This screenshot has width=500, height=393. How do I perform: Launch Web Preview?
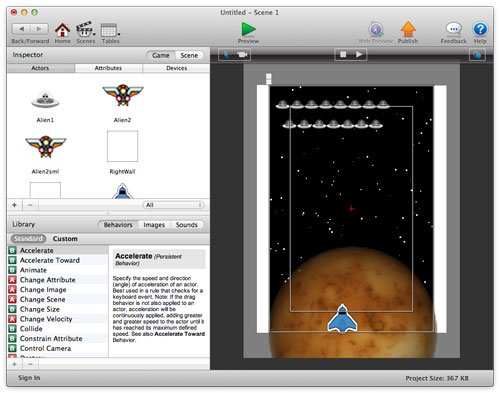click(x=376, y=30)
